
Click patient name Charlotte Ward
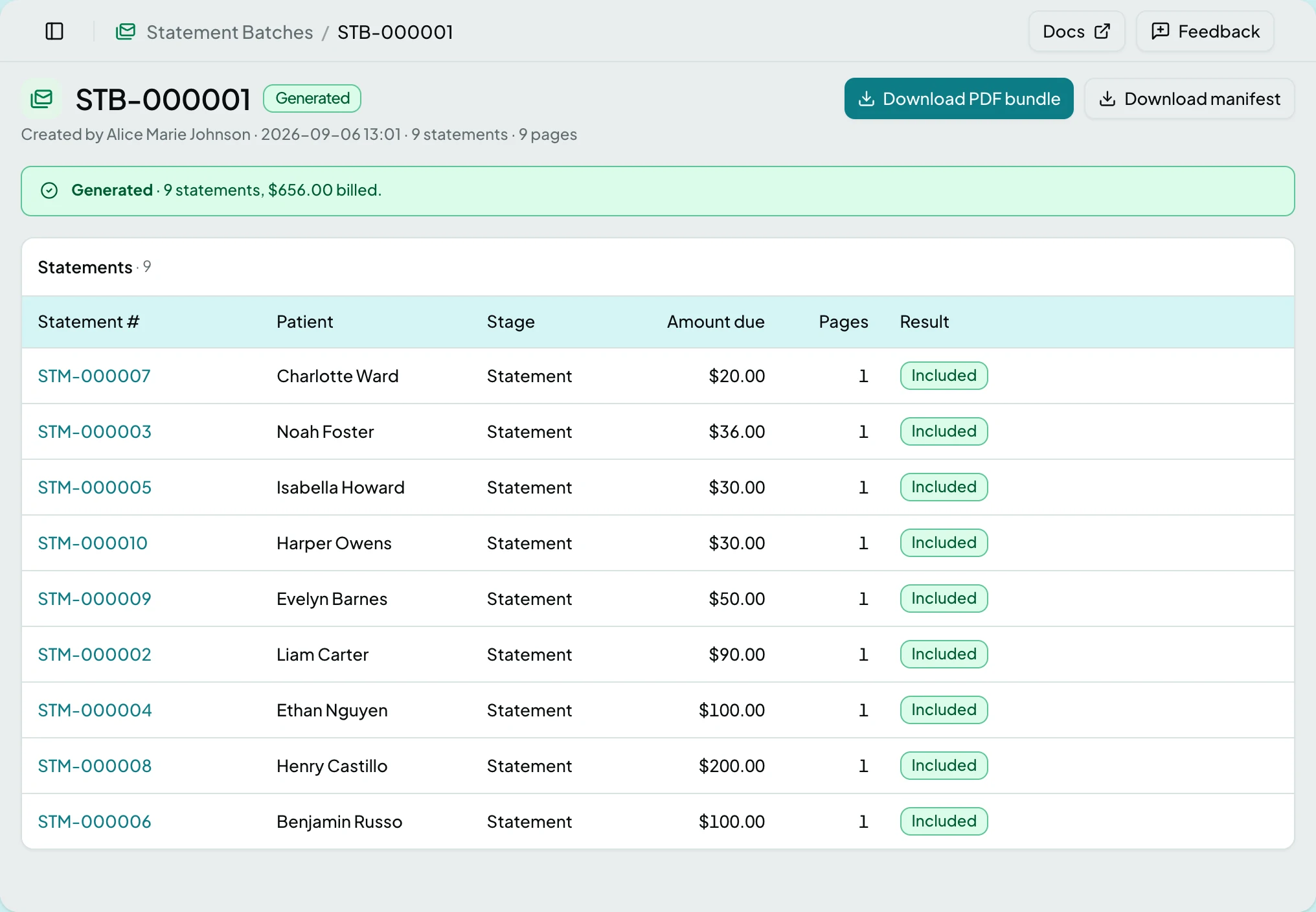point(337,376)
